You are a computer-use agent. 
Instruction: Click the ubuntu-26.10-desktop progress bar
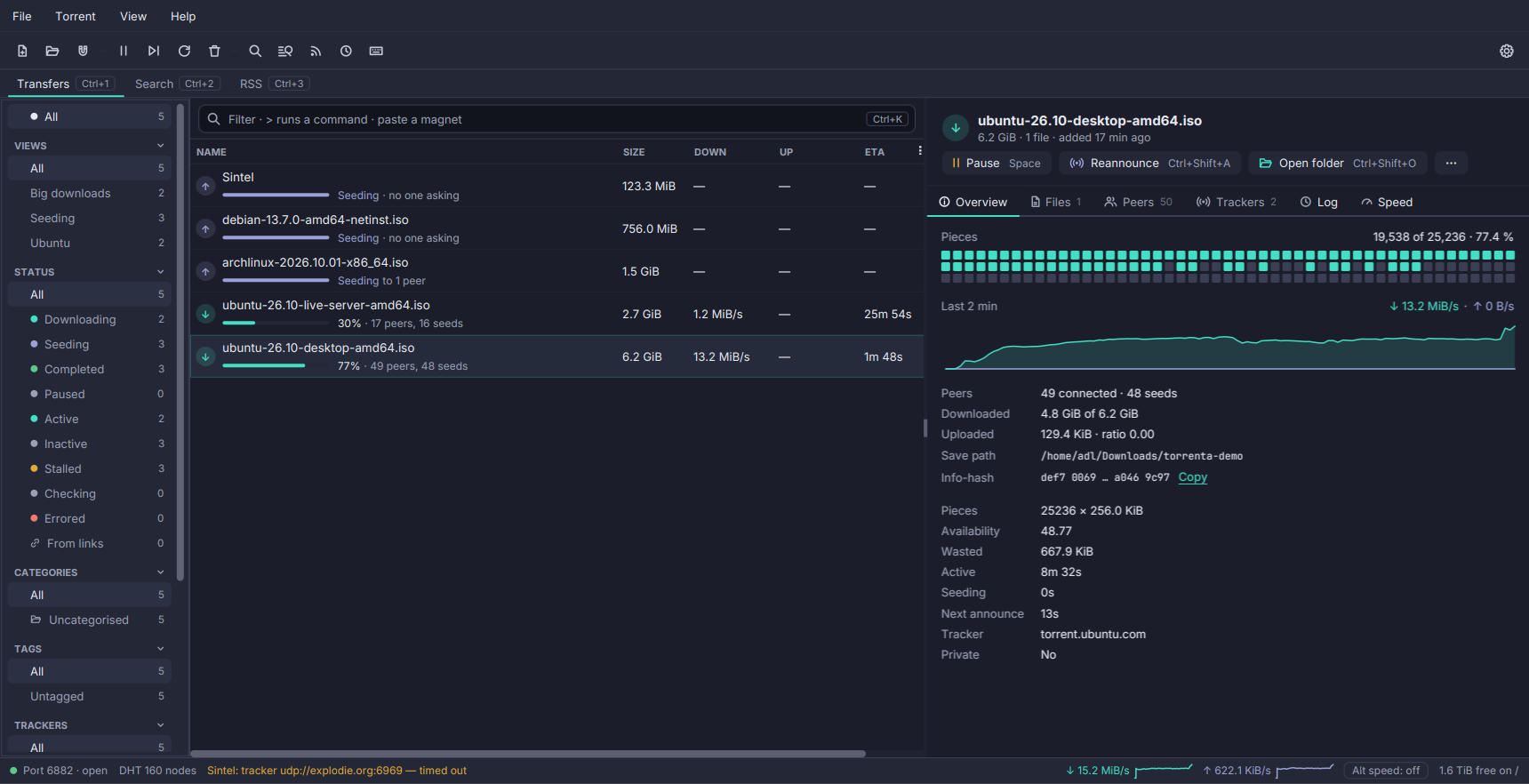(x=276, y=365)
